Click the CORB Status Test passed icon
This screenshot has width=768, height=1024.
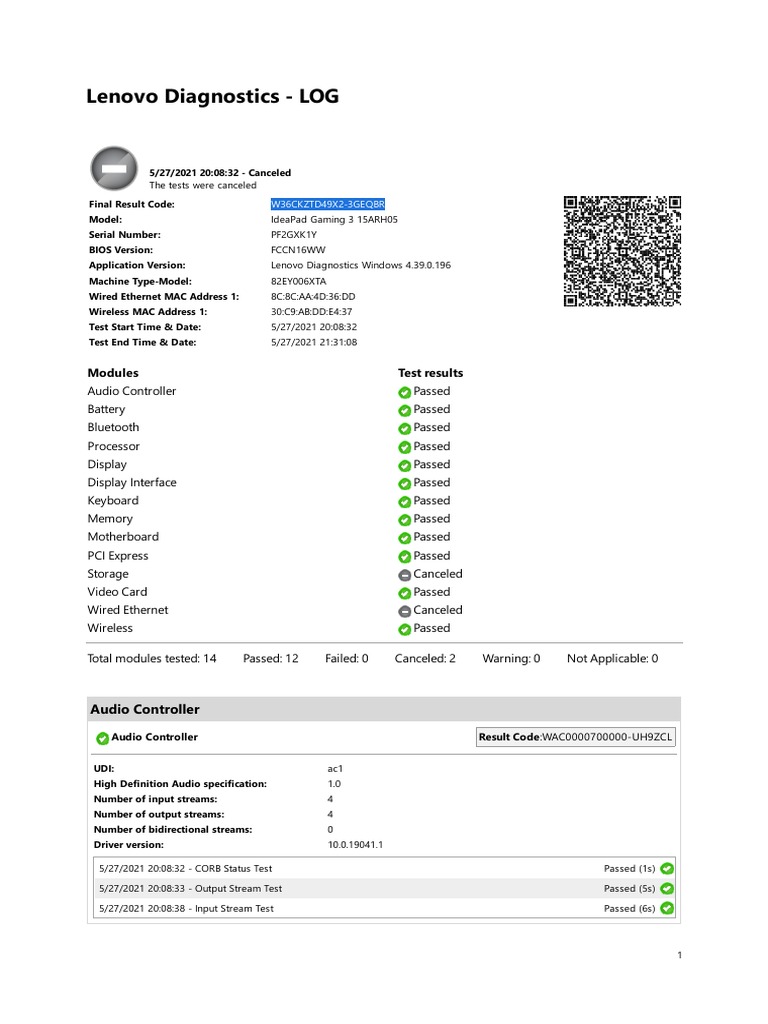[x=667, y=869]
